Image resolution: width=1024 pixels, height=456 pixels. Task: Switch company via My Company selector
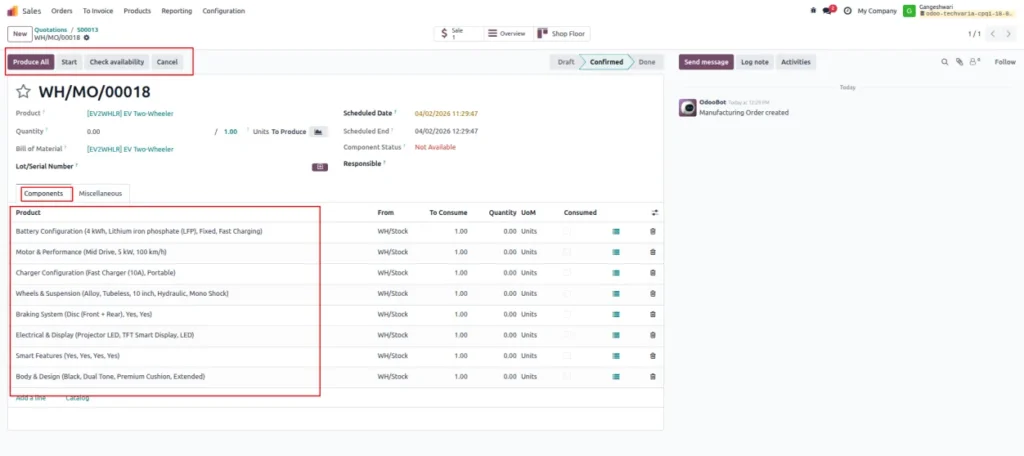tap(876, 10)
